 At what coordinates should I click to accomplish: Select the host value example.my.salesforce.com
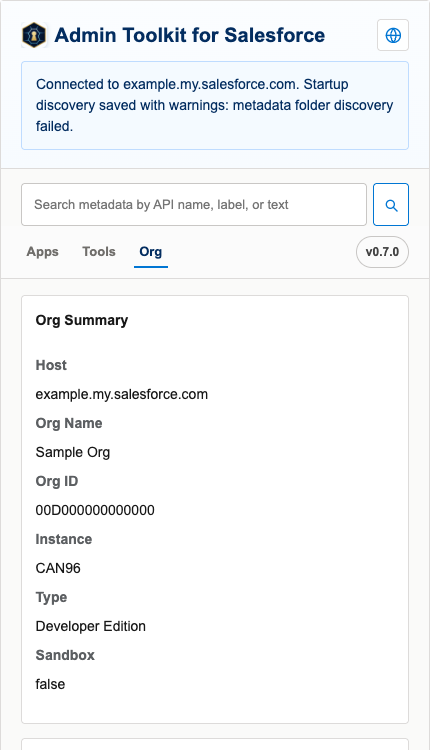pyautogui.click(x=121, y=394)
